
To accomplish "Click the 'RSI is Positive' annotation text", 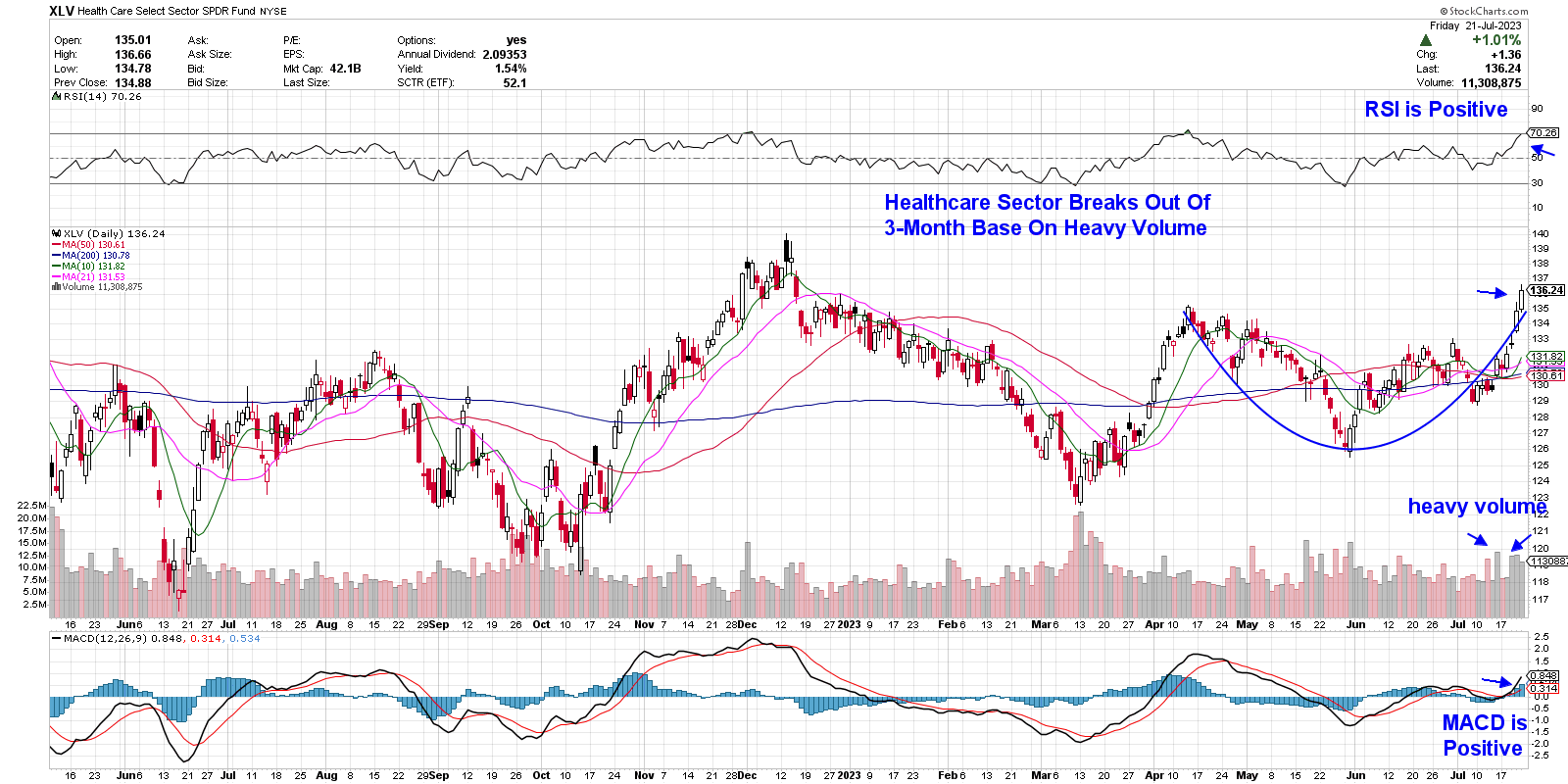I will [1436, 110].
